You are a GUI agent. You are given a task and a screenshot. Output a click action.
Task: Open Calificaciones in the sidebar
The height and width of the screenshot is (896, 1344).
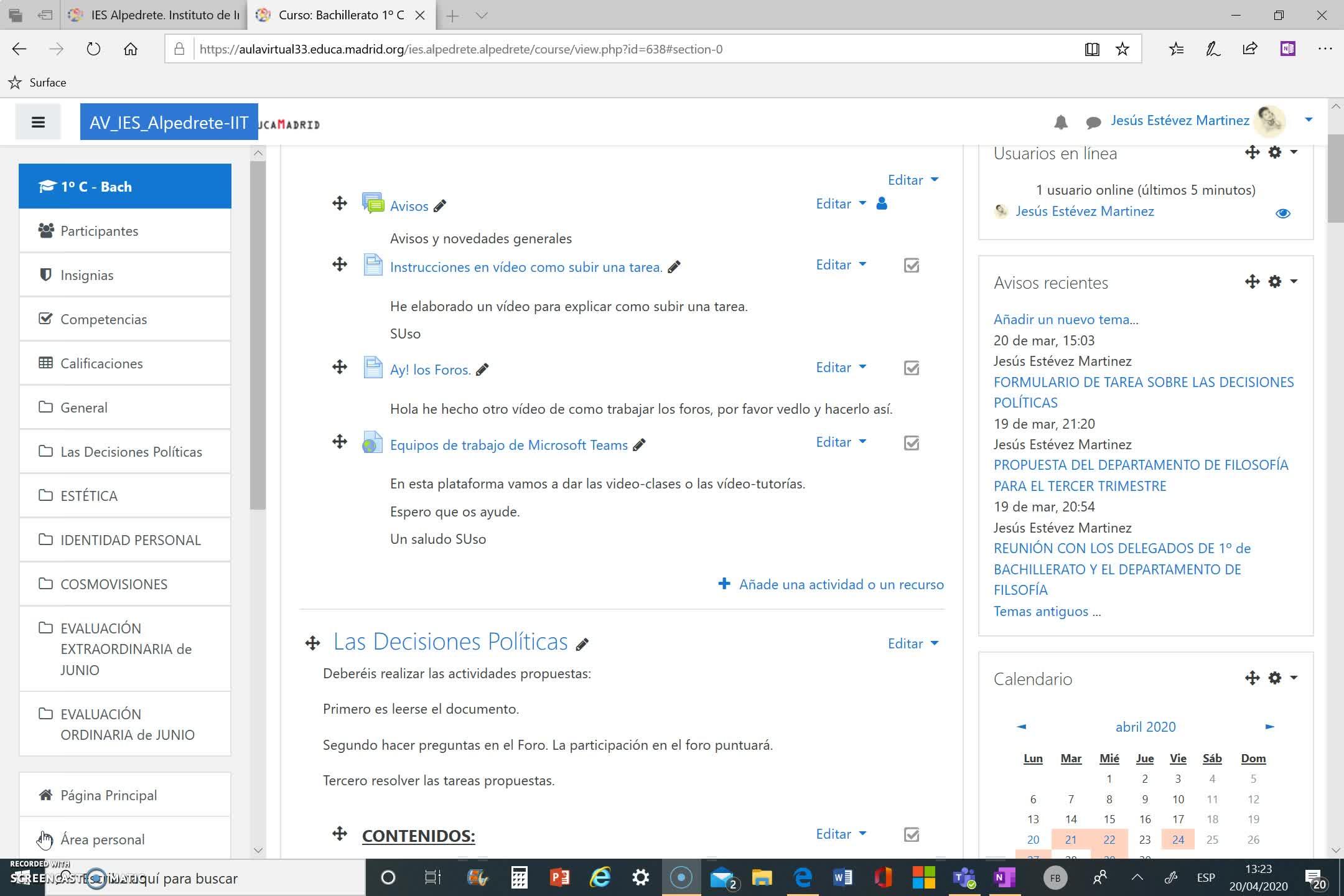click(x=101, y=363)
